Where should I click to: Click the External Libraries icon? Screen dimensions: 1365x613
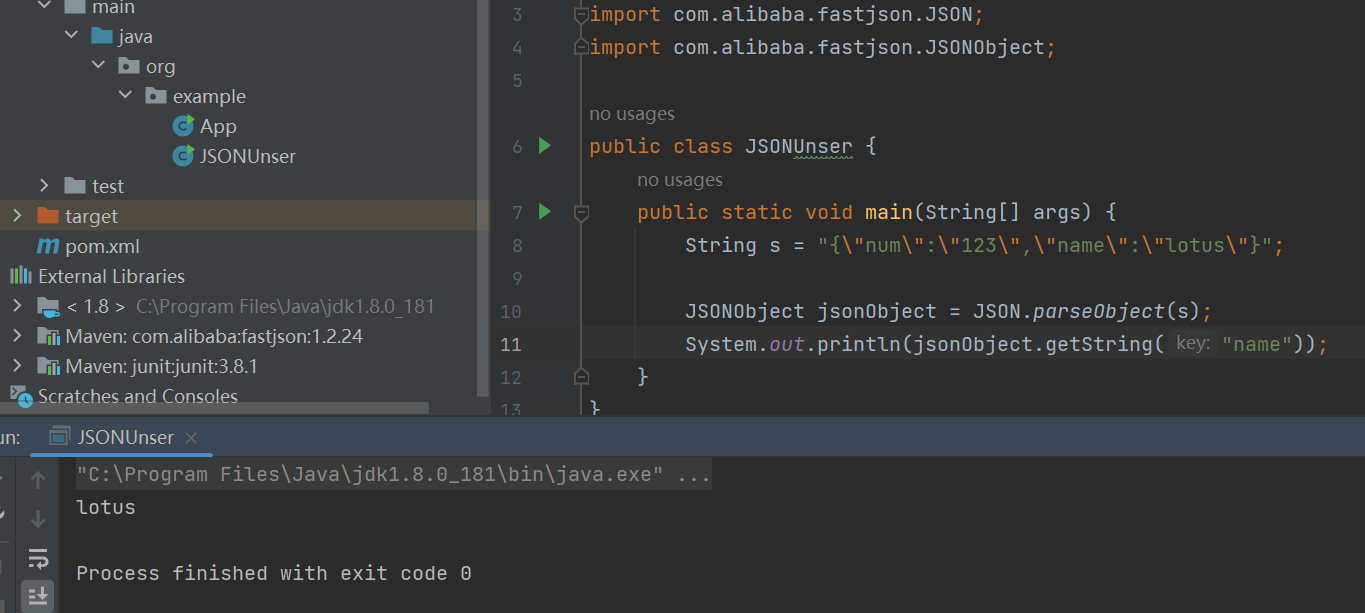tap(21, 276)
